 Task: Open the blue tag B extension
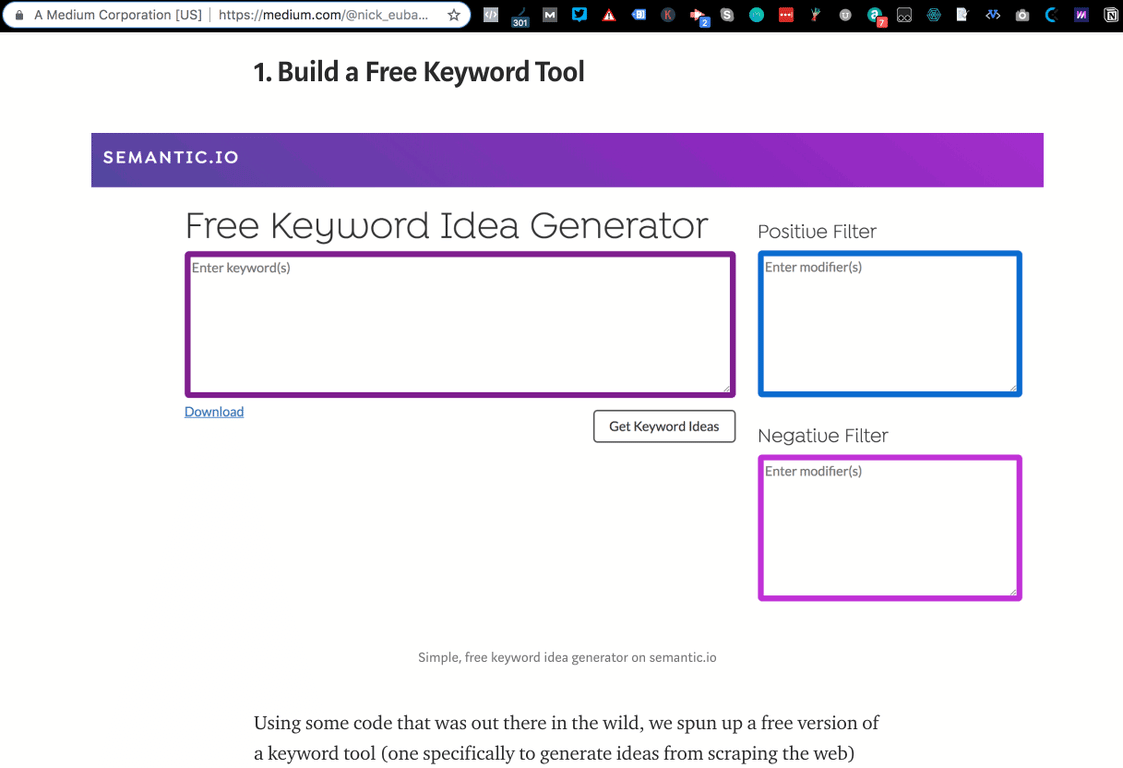(x=638, y=14)
